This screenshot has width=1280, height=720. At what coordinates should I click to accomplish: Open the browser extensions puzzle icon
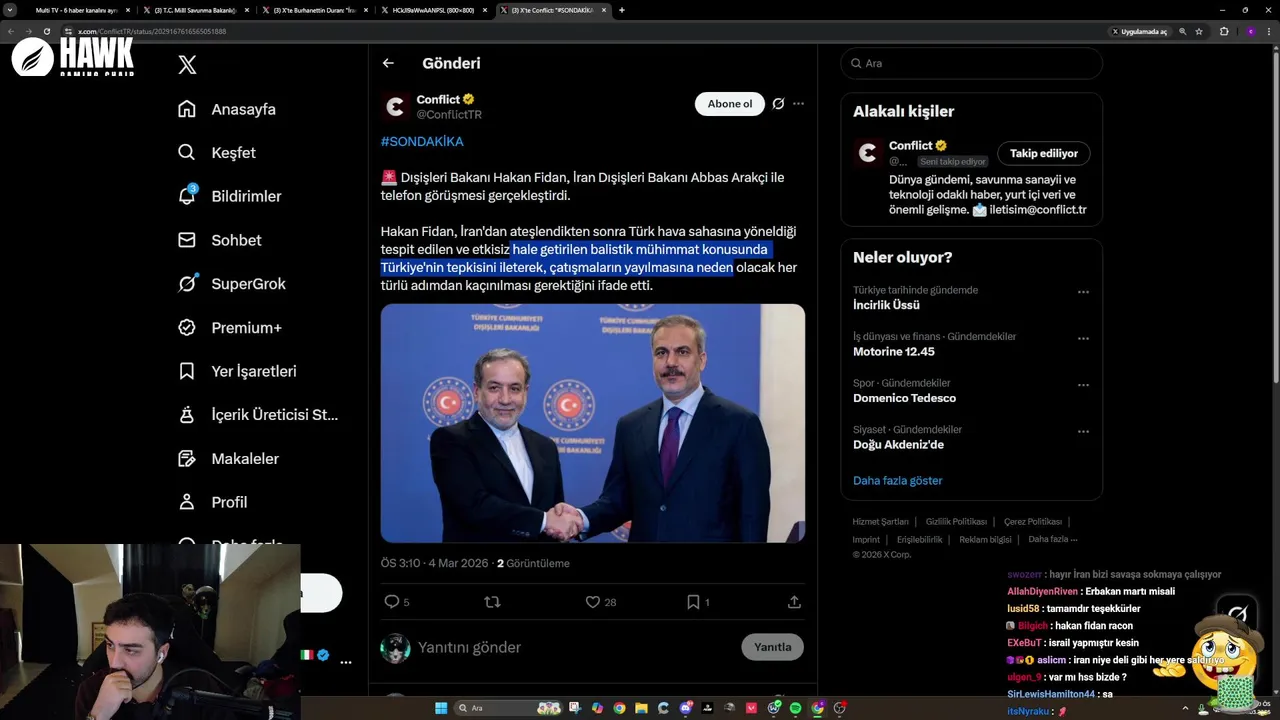point(1224,32)
